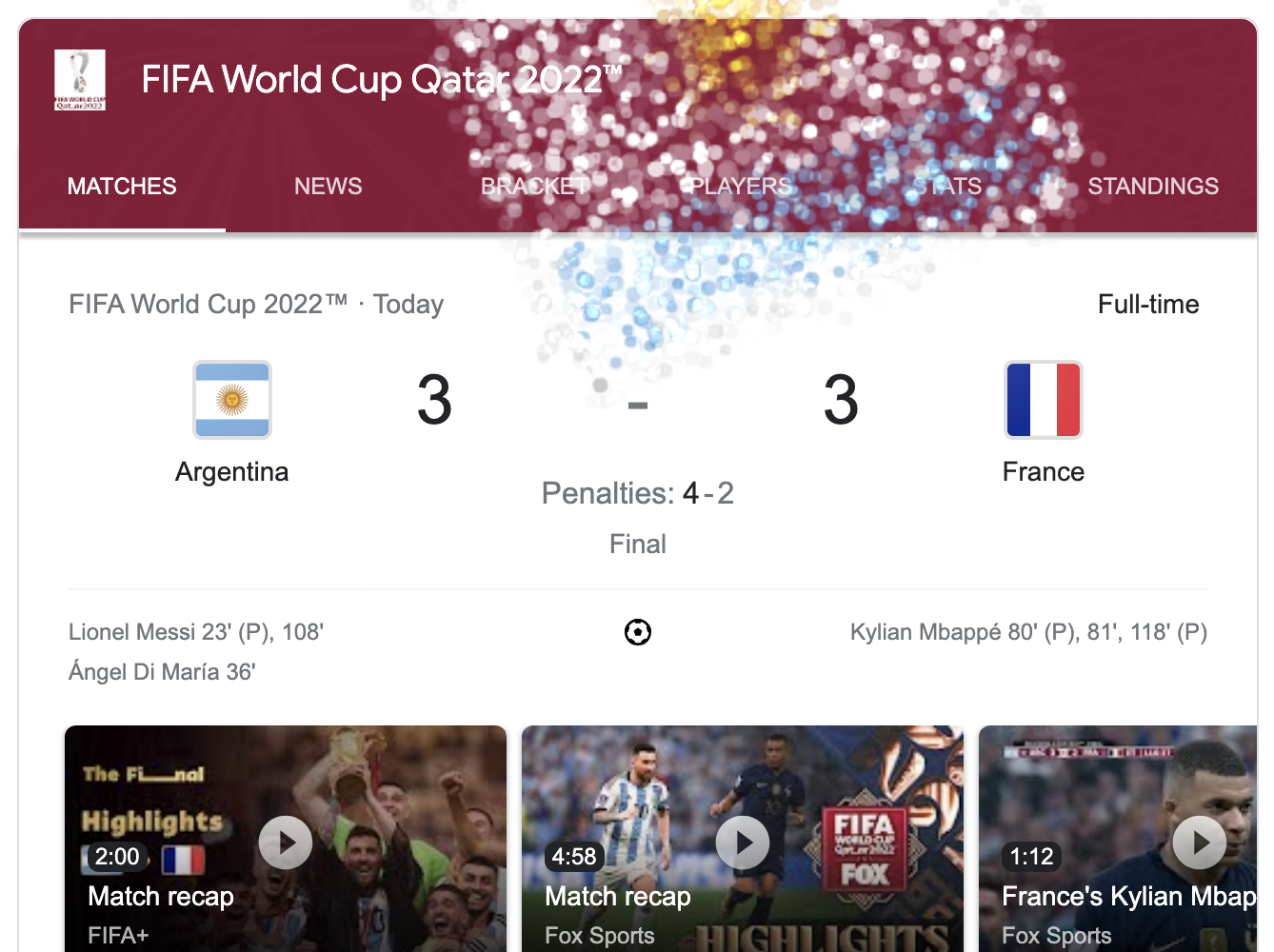This screenshot has height=952, width=1274.
Task: Play France's Kylian Mbappé highlight video
Action: click(x=1198, y=842)
